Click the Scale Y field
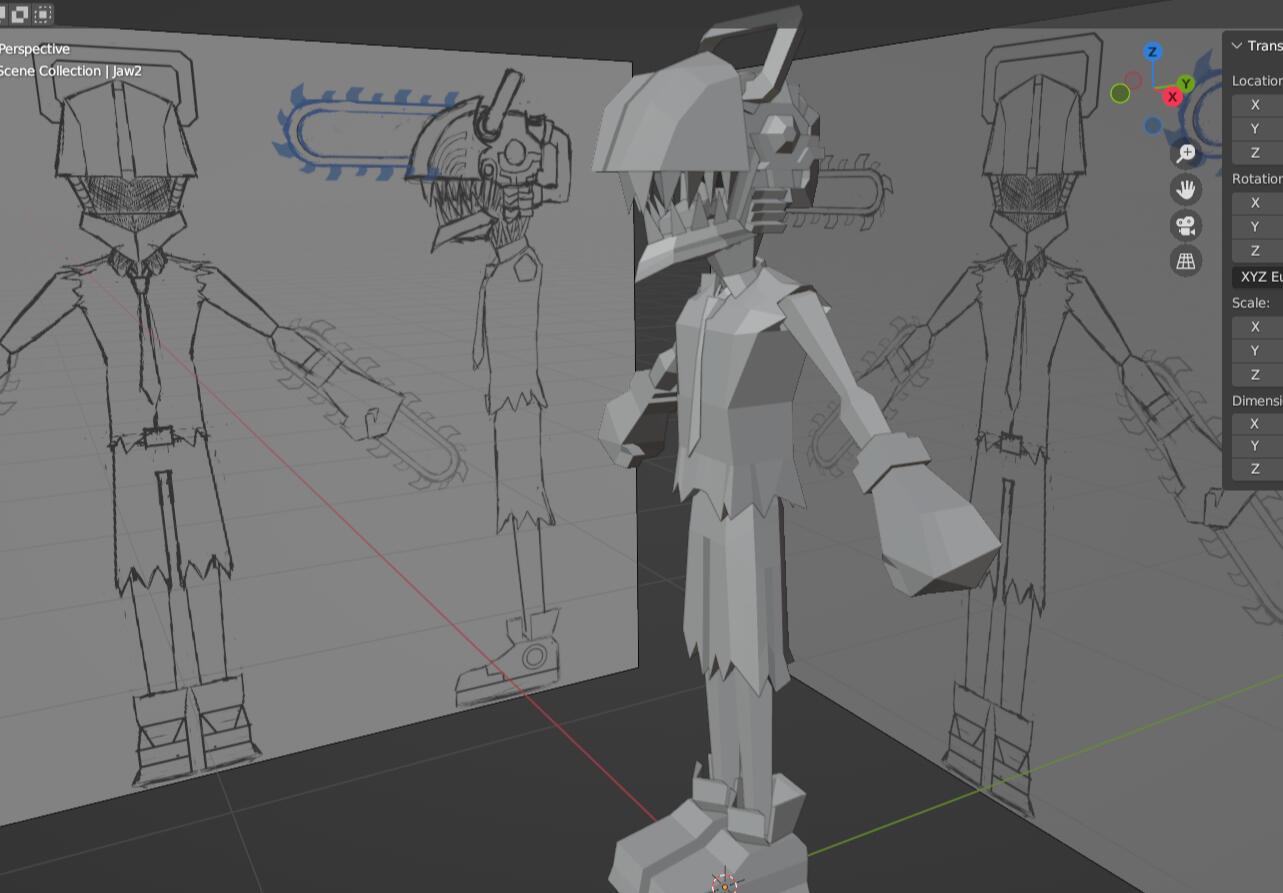This screenshot has height=893, width=1283. pos(1256,350)
